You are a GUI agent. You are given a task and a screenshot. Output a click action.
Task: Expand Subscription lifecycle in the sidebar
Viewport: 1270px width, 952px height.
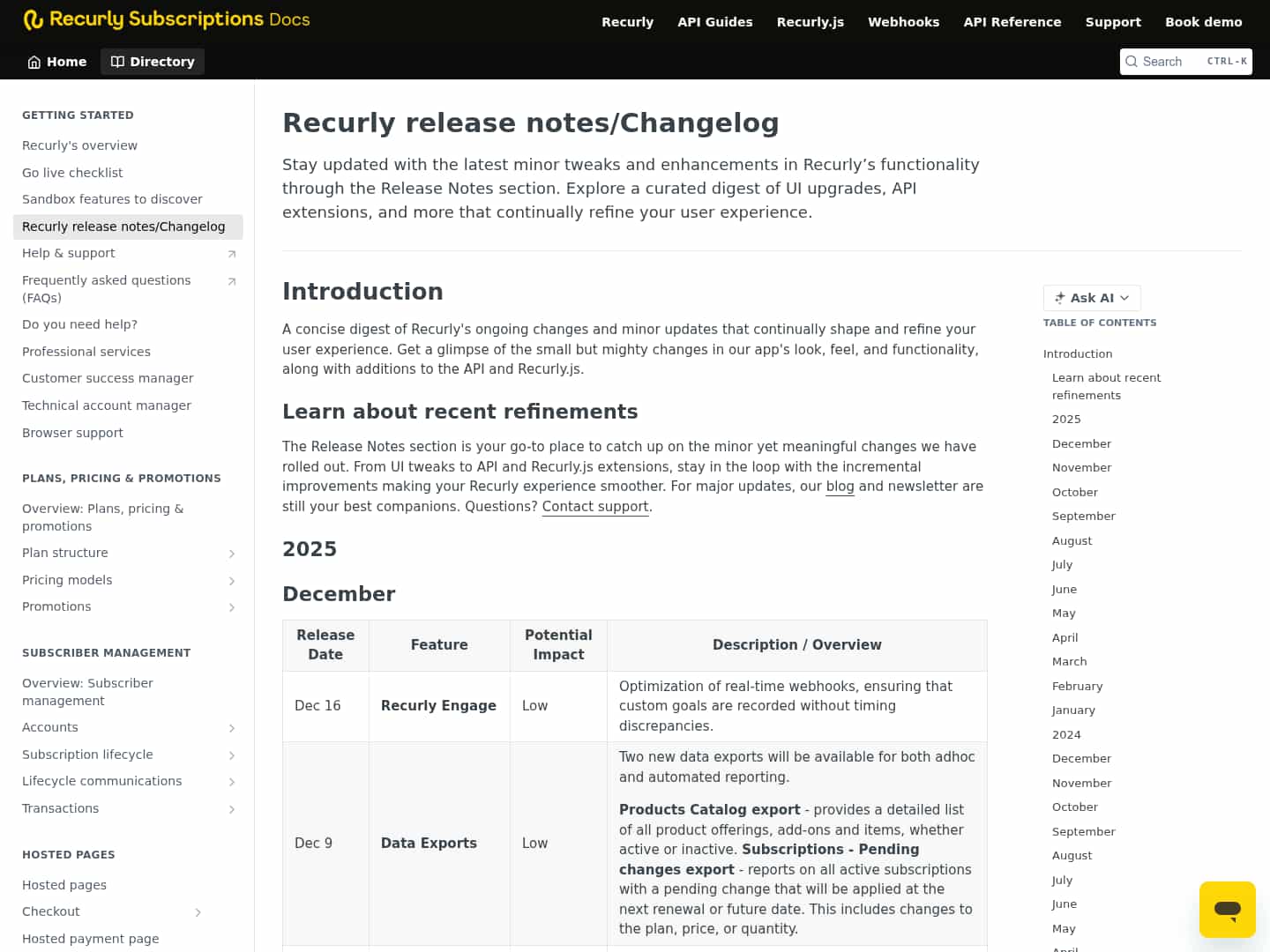[x=231, y=755]
